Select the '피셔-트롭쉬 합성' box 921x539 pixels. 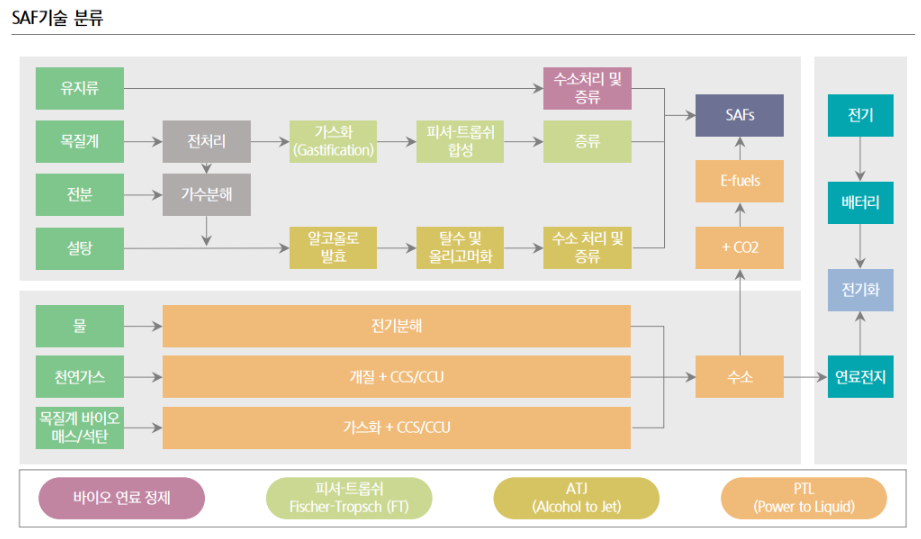(x=460, y=142)
